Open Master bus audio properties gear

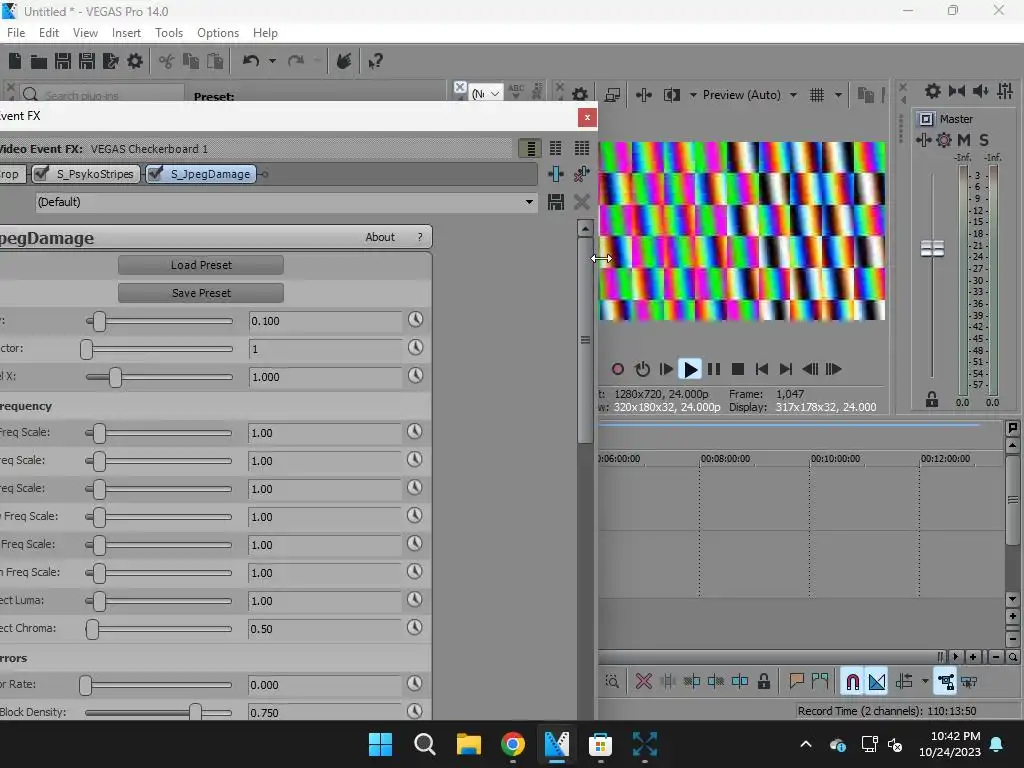(x=933, y=91)
